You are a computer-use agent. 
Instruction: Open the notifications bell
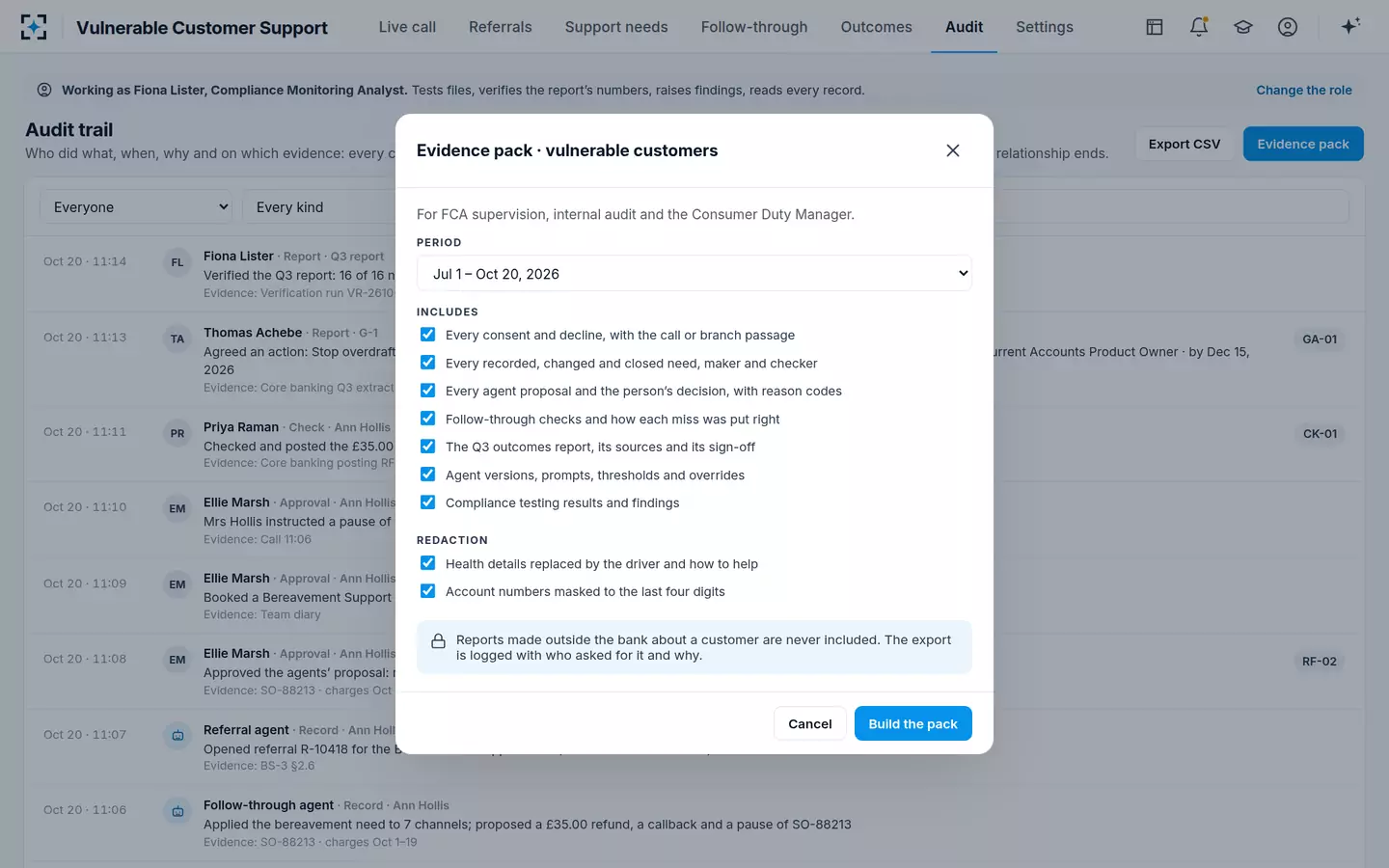(1199, 27)
